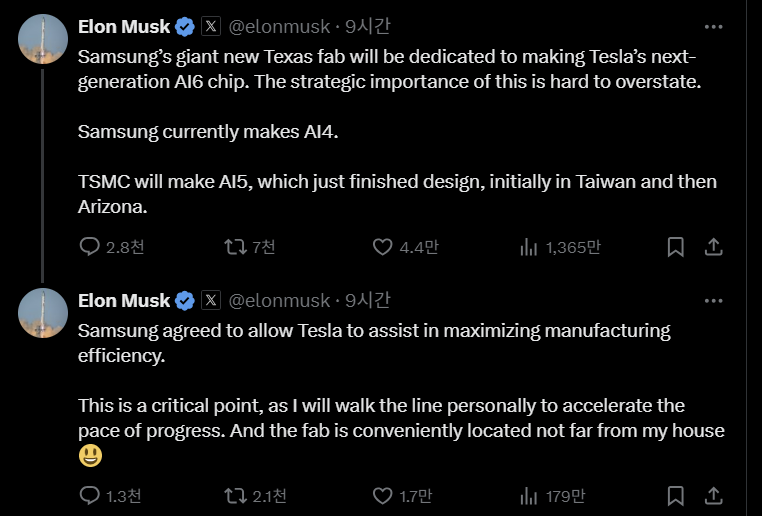
Task: Click Elon Musk's avatar on second tweet
Action: pyautogui.click(x=43, y=313)
